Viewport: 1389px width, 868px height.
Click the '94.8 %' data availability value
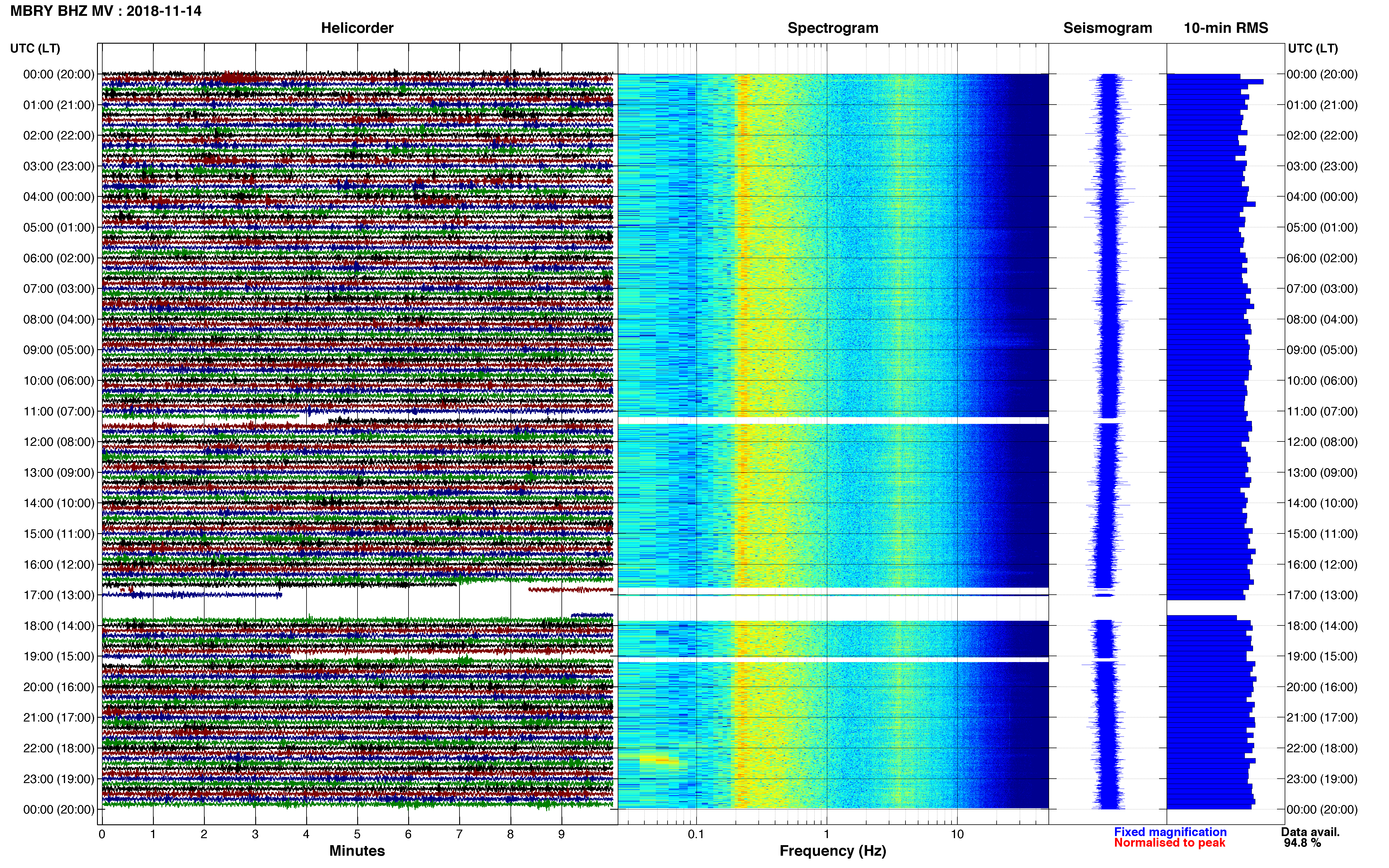(x=1303, y=843)
